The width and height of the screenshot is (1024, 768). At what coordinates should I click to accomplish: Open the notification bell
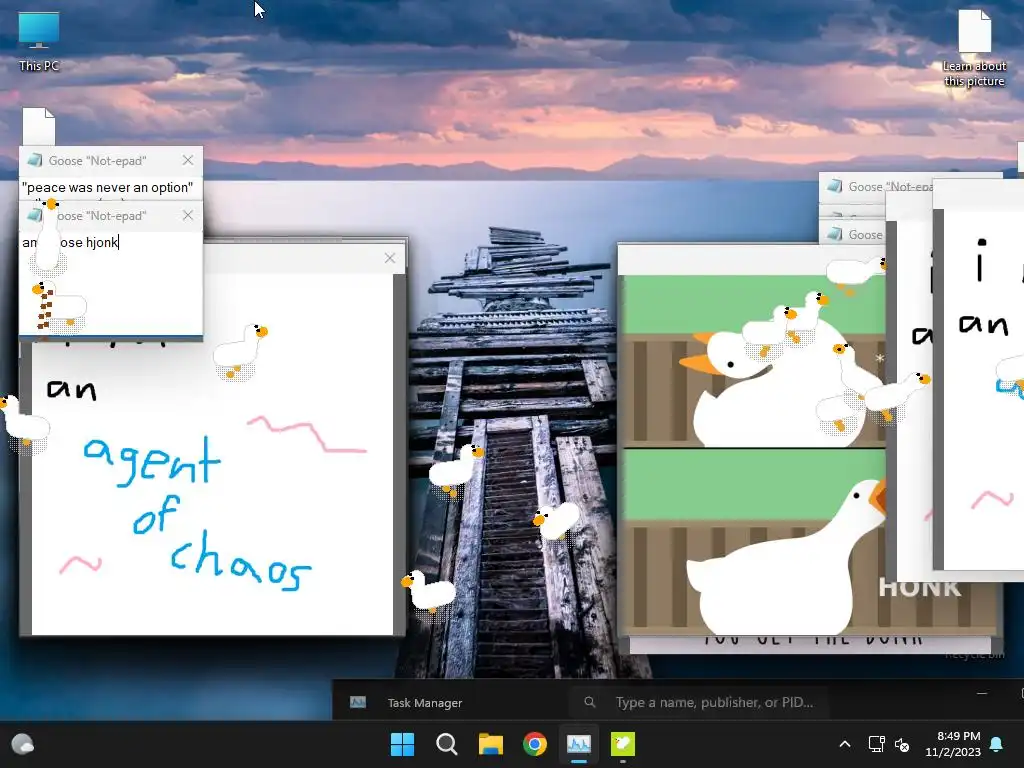click(x=997, y=744)
